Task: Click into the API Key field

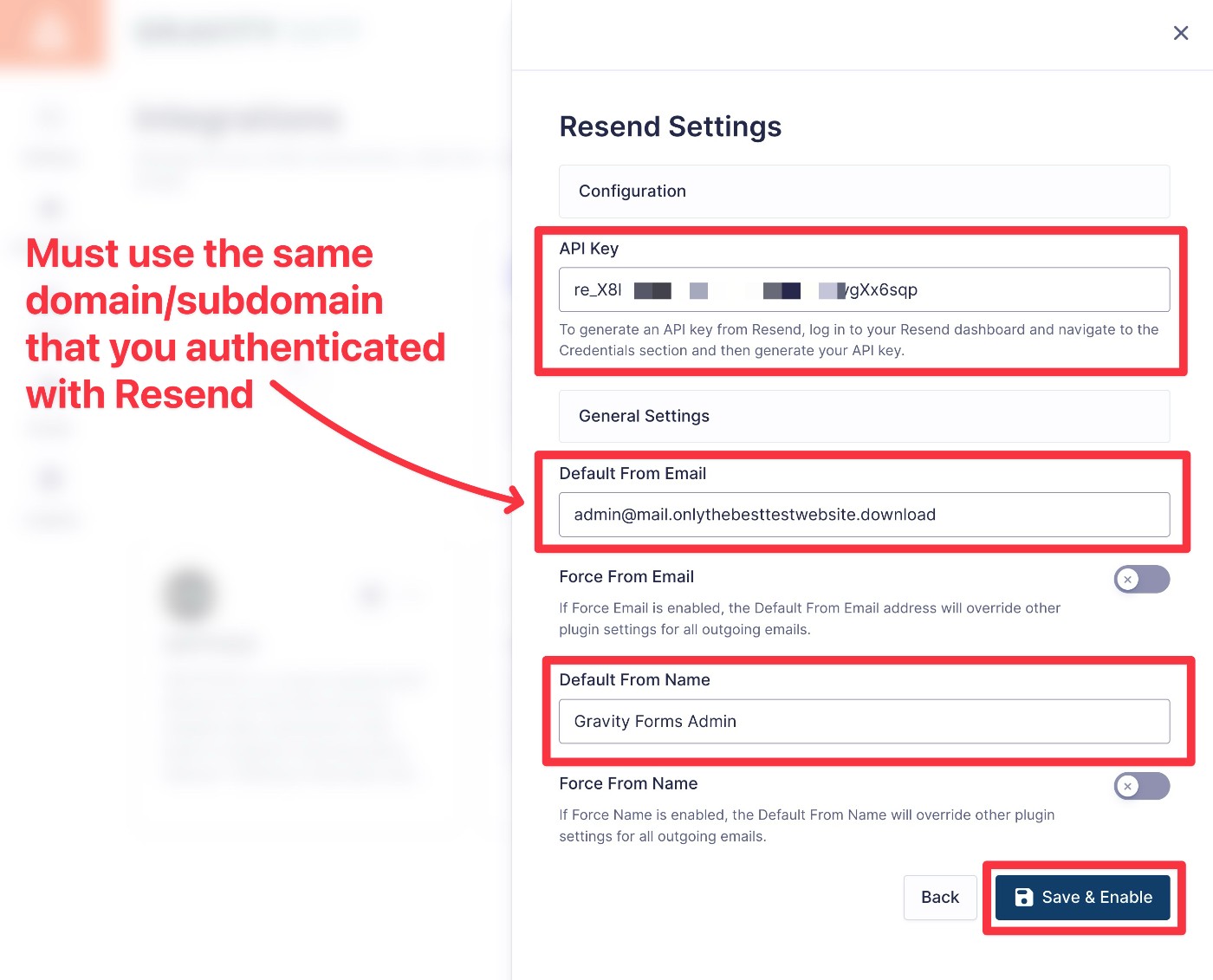Action: point(864,289)
